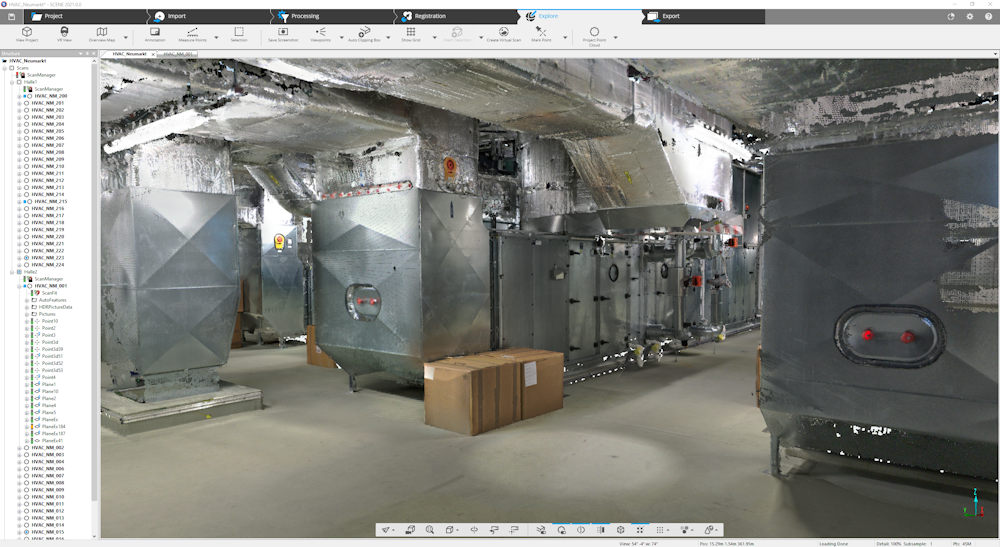Screen dimensions: 1000x547
Task: Click the zoom magnifier in bottom toolbar
Action: click(x=429, y=530)
